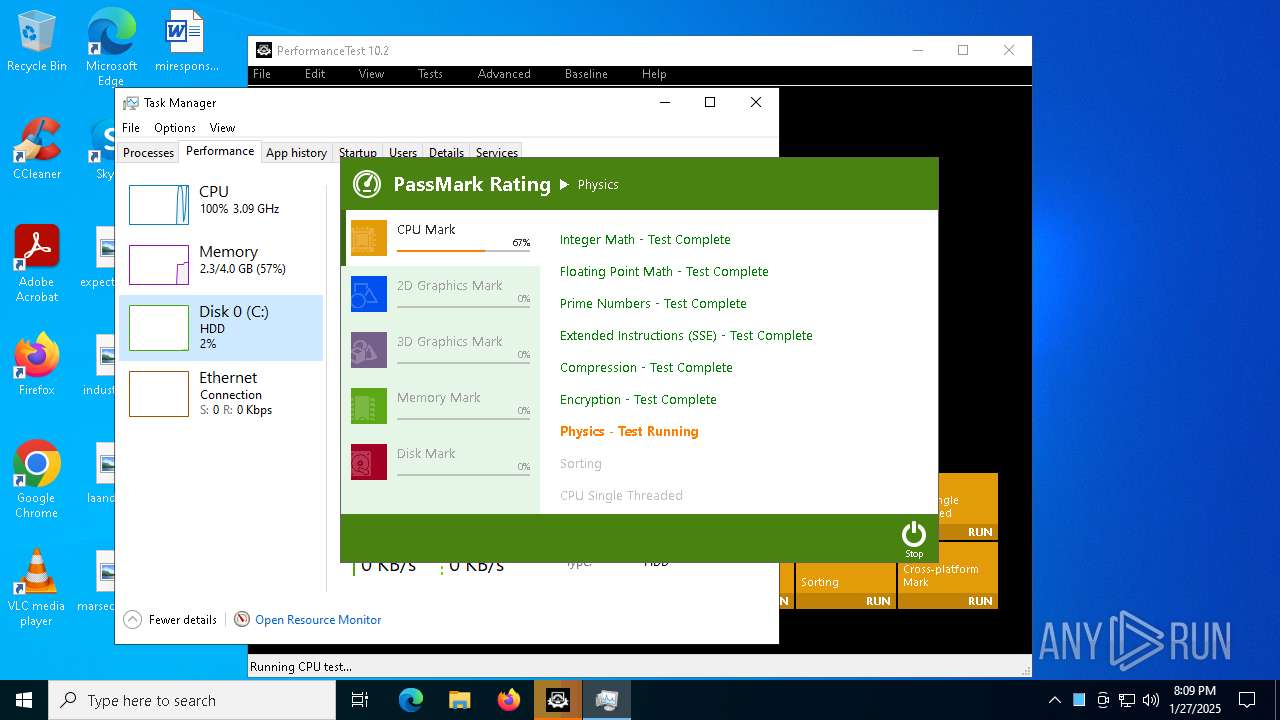
Task: Open Recycle Bin desktop icon
Action: coord(37,42)
